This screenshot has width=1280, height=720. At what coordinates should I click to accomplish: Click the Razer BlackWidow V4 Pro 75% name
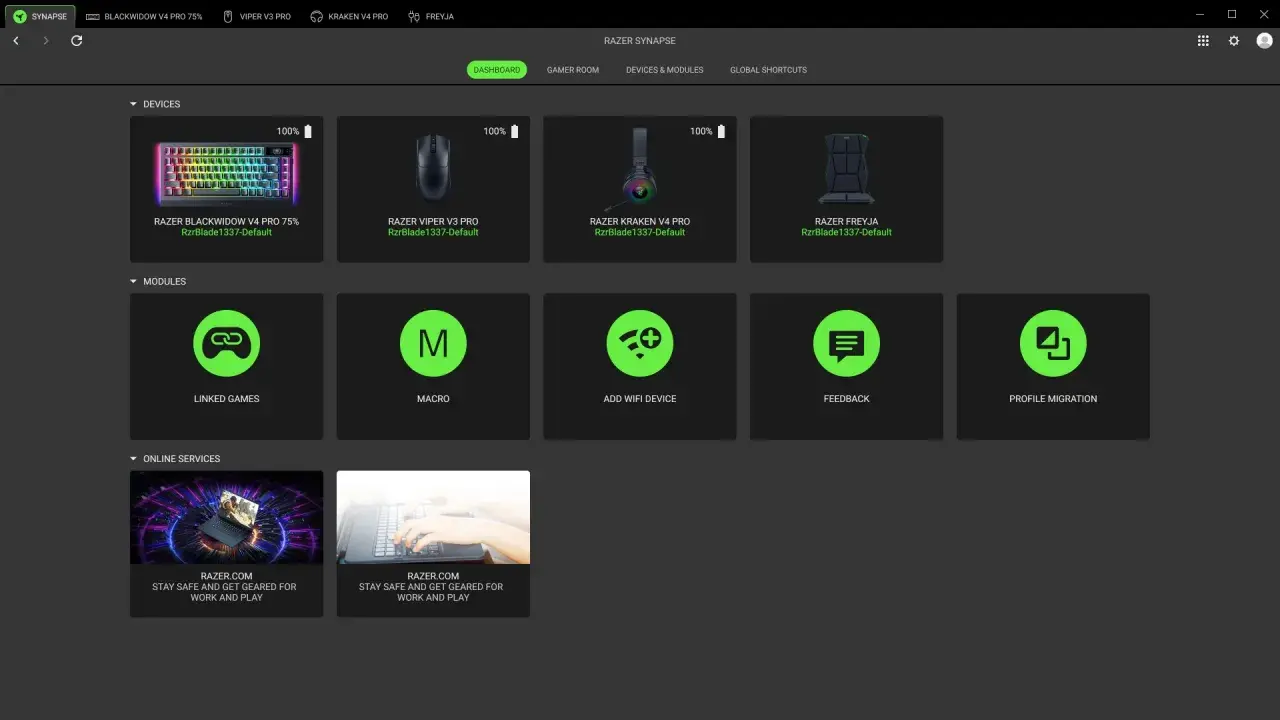coord(226,222)
